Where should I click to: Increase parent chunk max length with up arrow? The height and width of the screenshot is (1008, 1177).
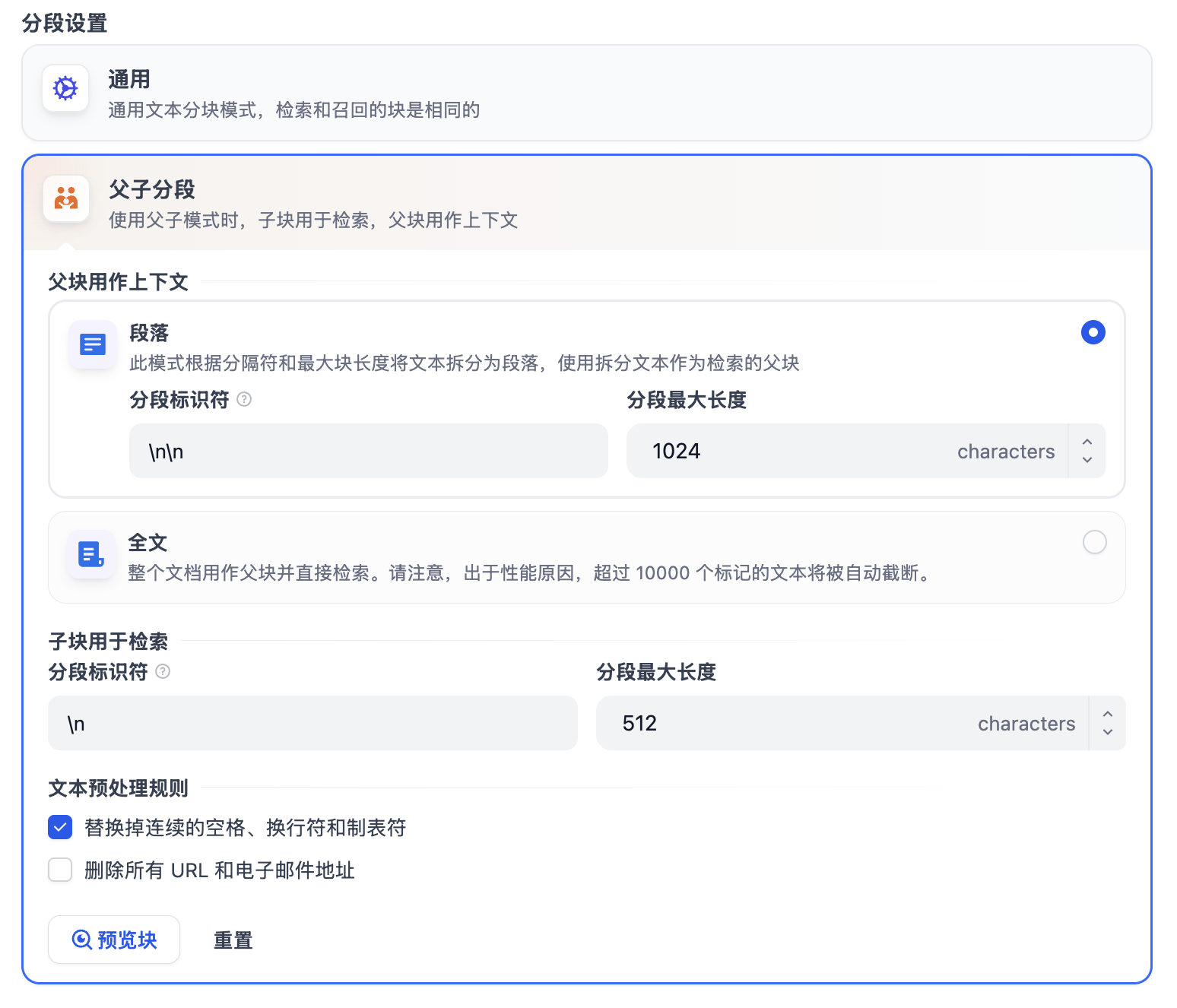pos(1087,442)
